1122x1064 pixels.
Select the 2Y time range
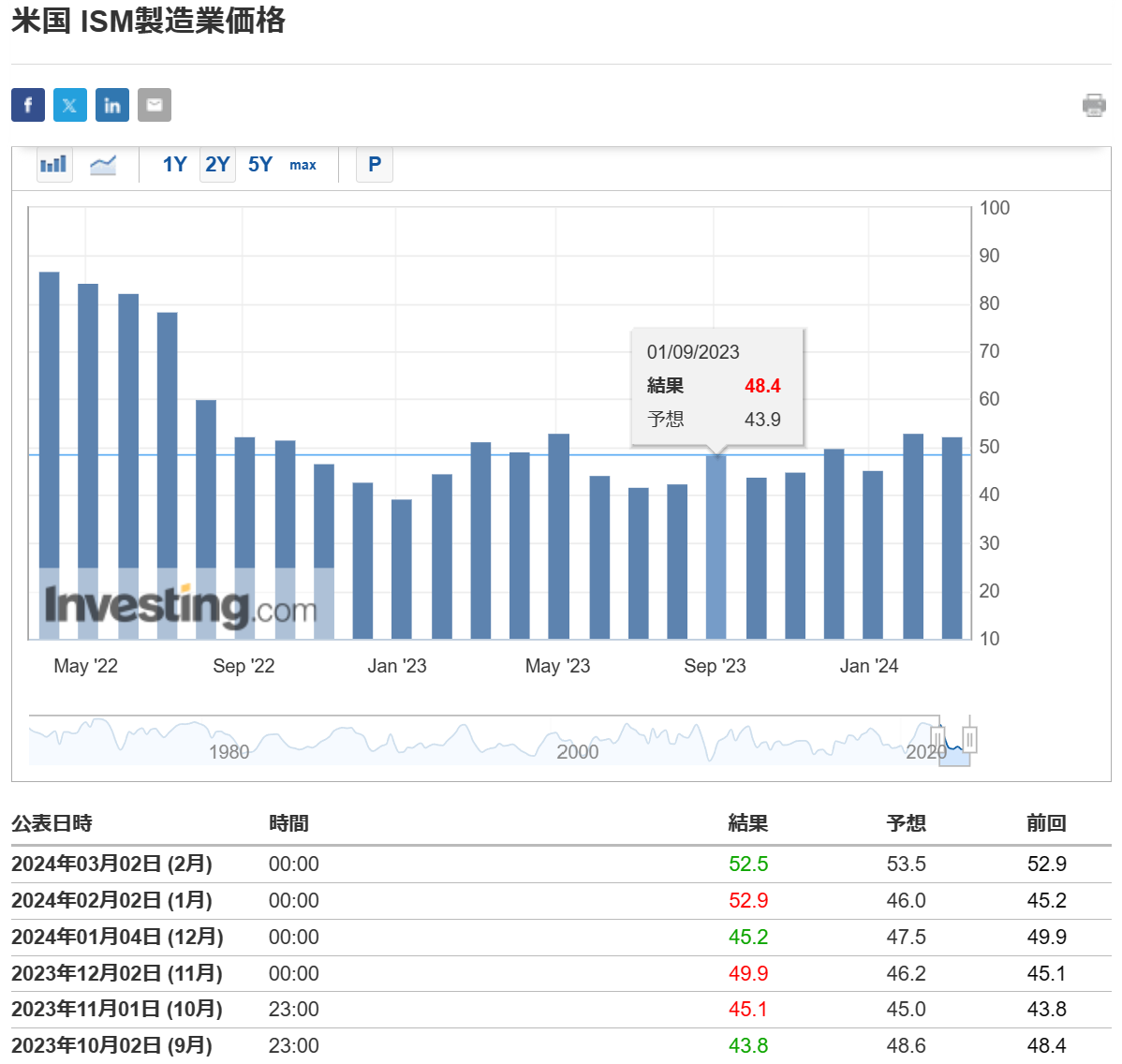pyautogui.click(x=217, y=165)
